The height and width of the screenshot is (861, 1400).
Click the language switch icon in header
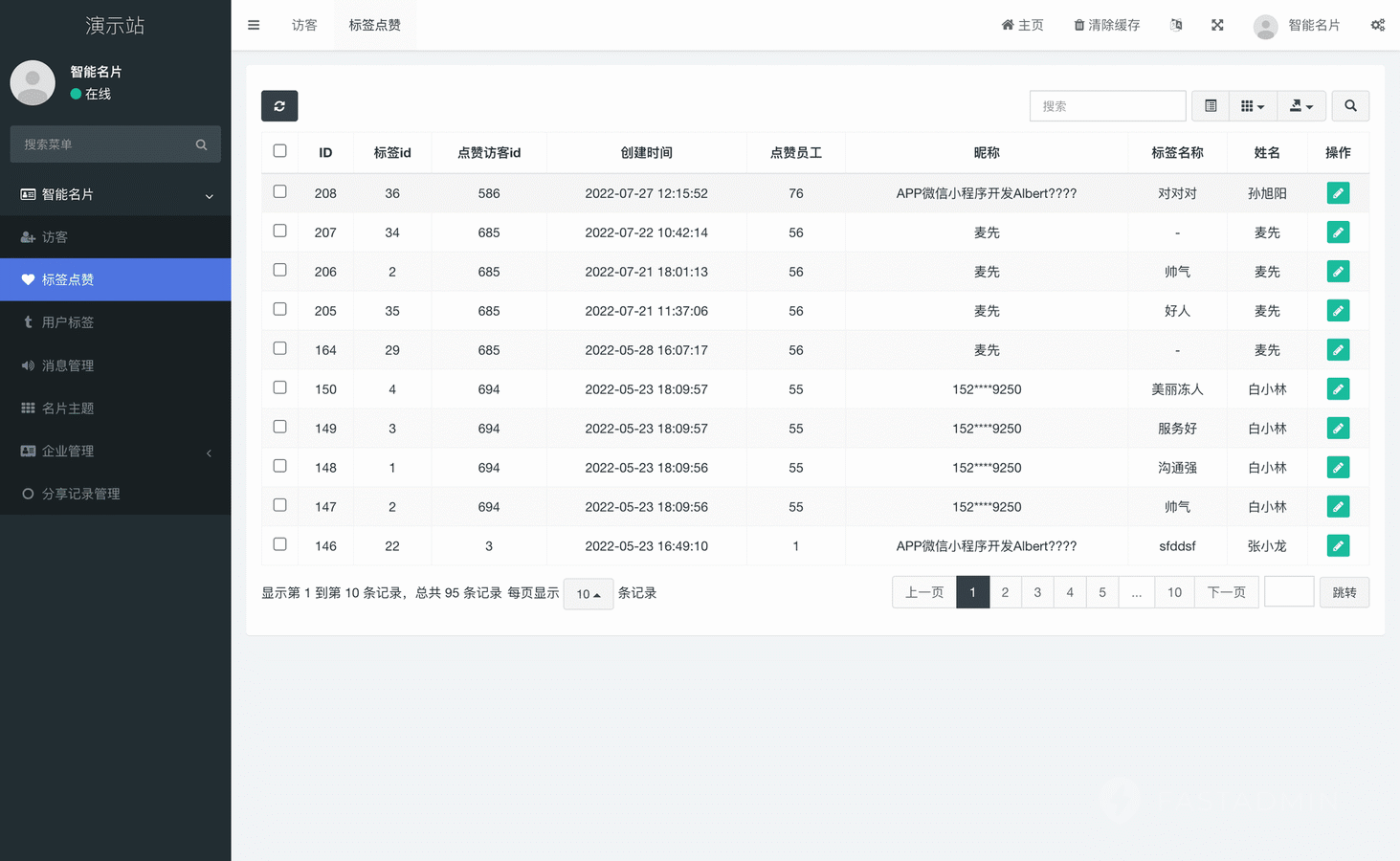tap(1176, 25)
